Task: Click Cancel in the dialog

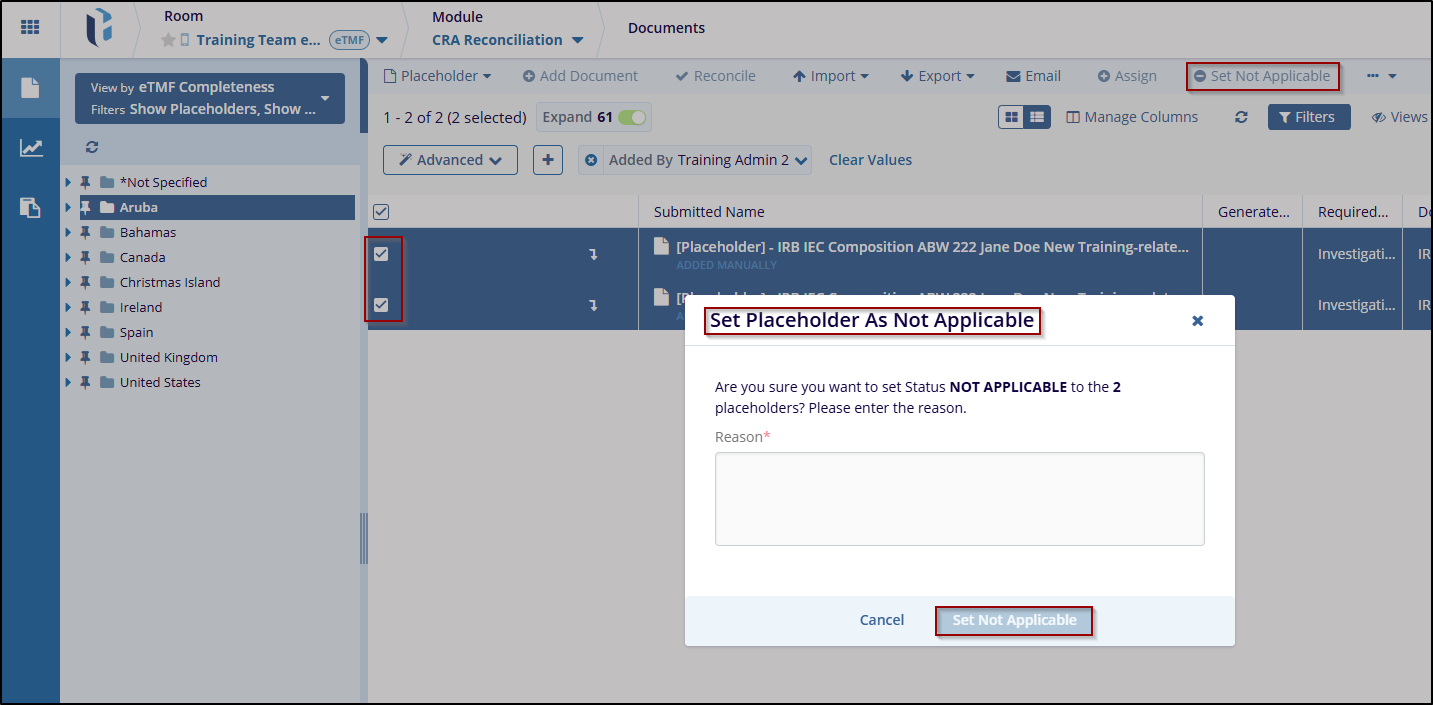Action: (881, 620)
